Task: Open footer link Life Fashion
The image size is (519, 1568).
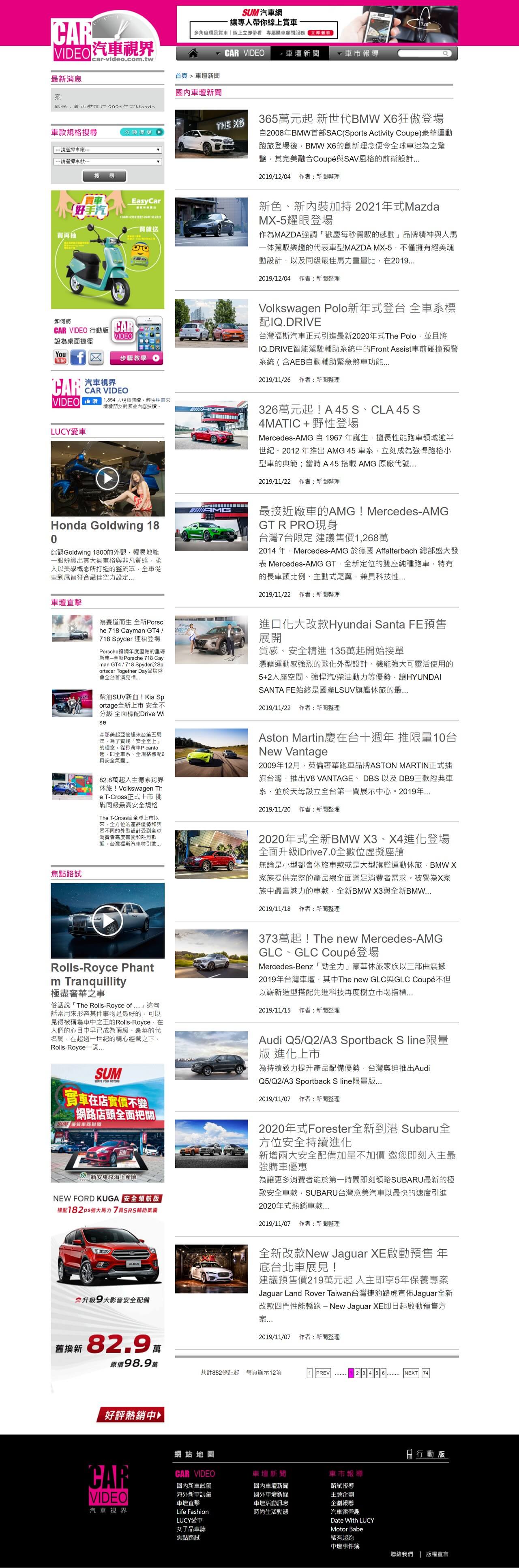Action: [x=192, y=1511]
